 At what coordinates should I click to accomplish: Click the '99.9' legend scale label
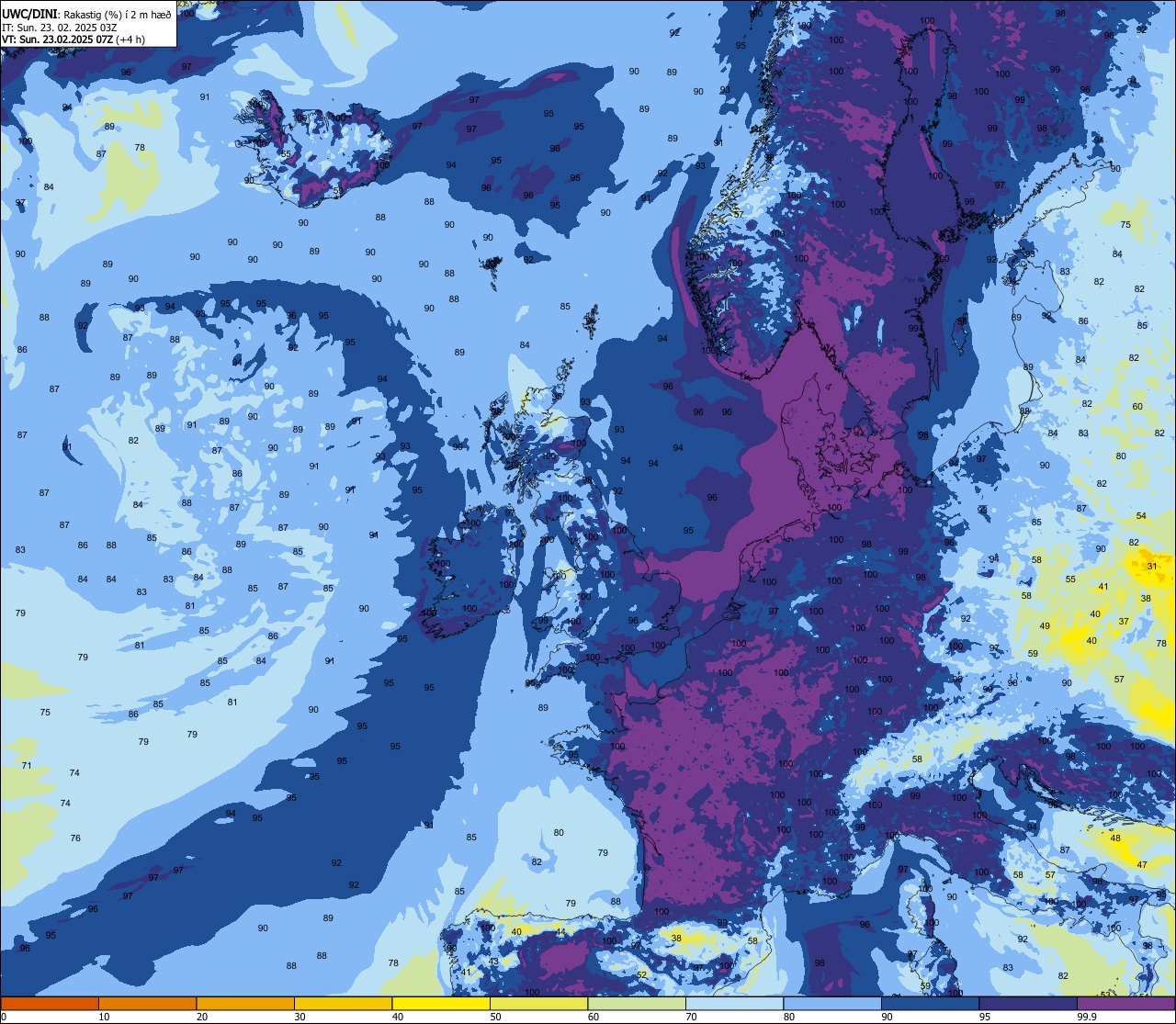[x=1088, y=1017]
